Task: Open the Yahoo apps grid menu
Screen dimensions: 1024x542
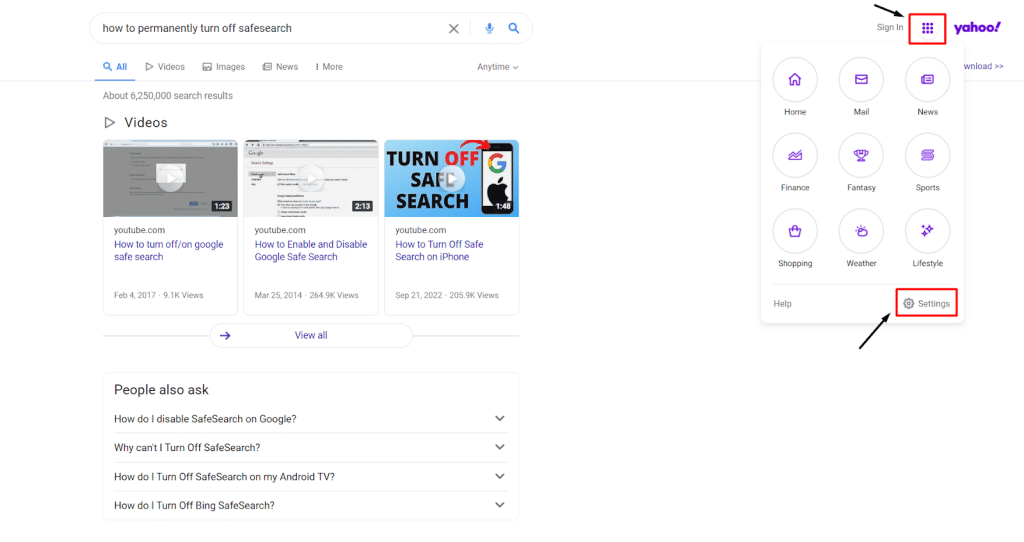Action: [x=927, y=28]
